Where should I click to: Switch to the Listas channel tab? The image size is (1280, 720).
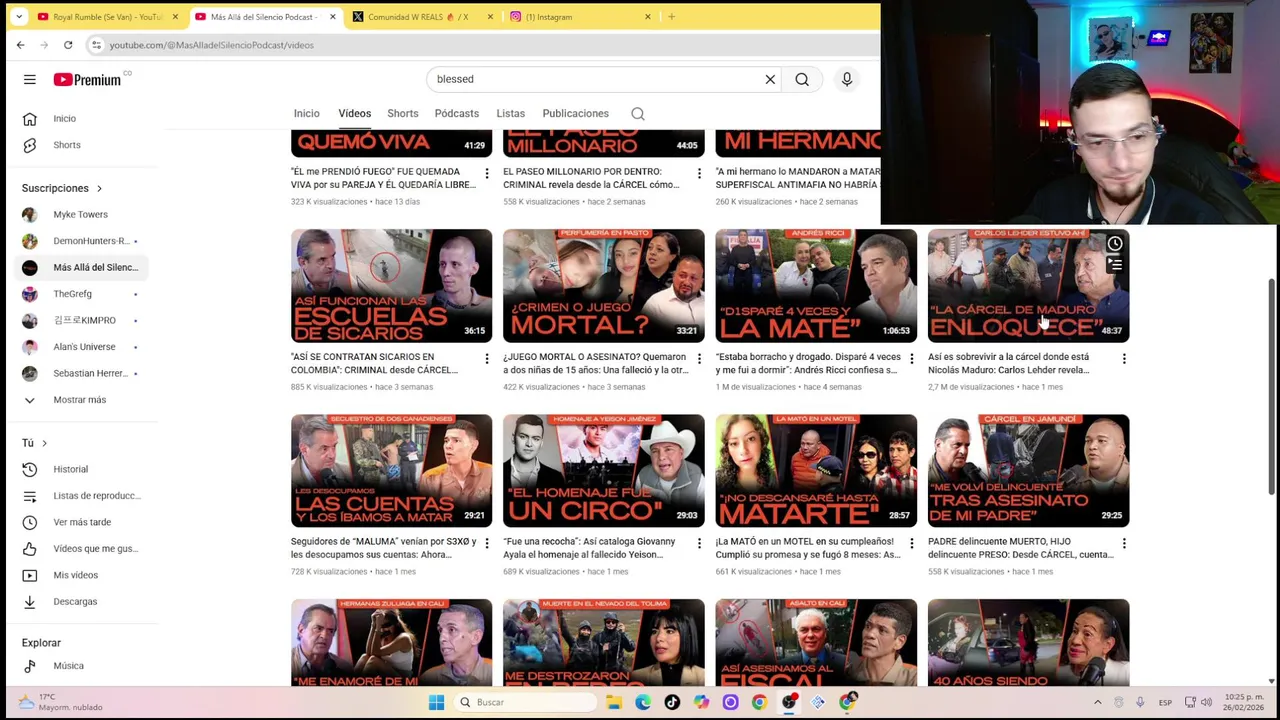[x=510, y=113]
